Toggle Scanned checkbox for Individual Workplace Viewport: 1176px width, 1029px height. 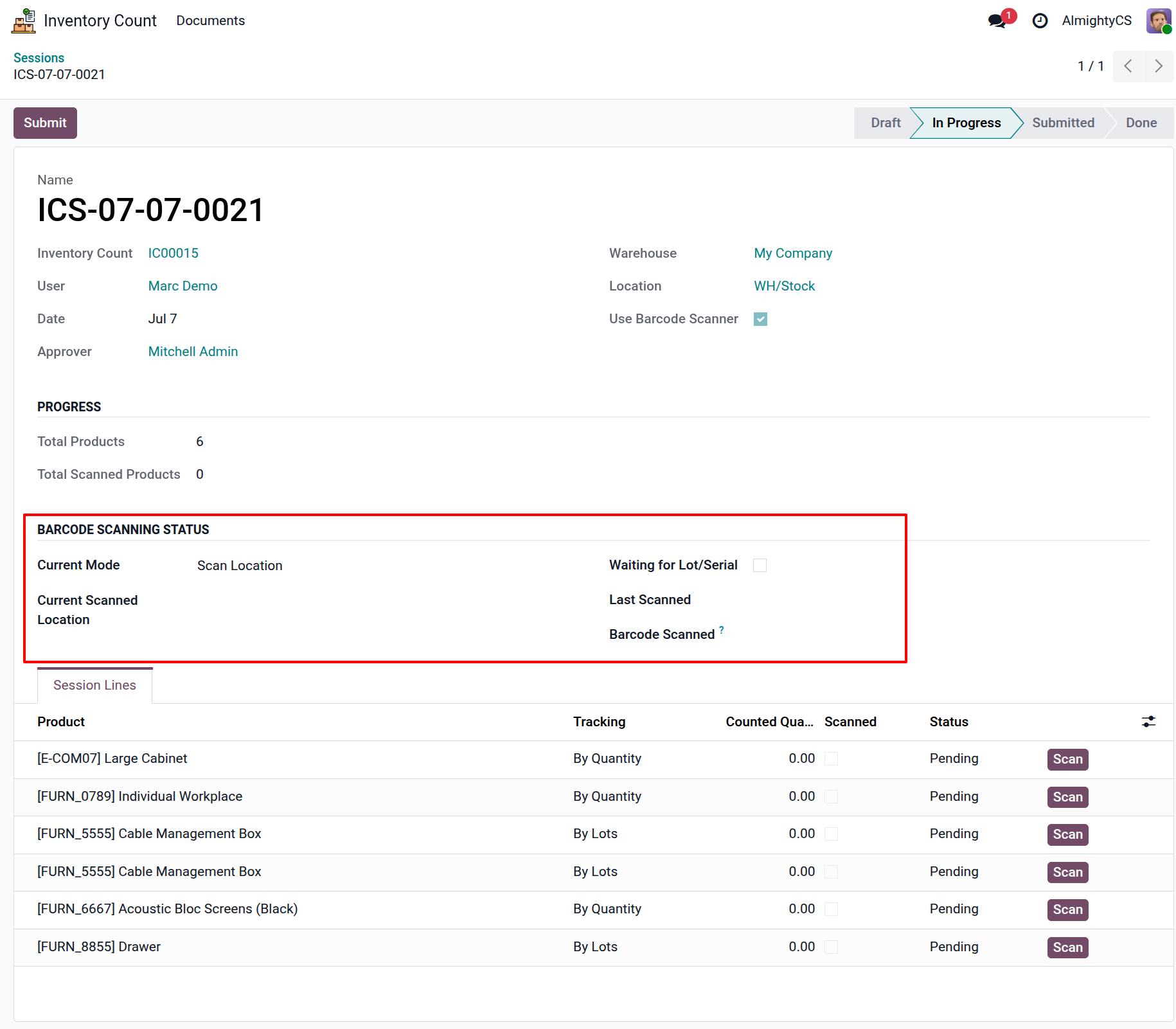(x=831, y=796)
